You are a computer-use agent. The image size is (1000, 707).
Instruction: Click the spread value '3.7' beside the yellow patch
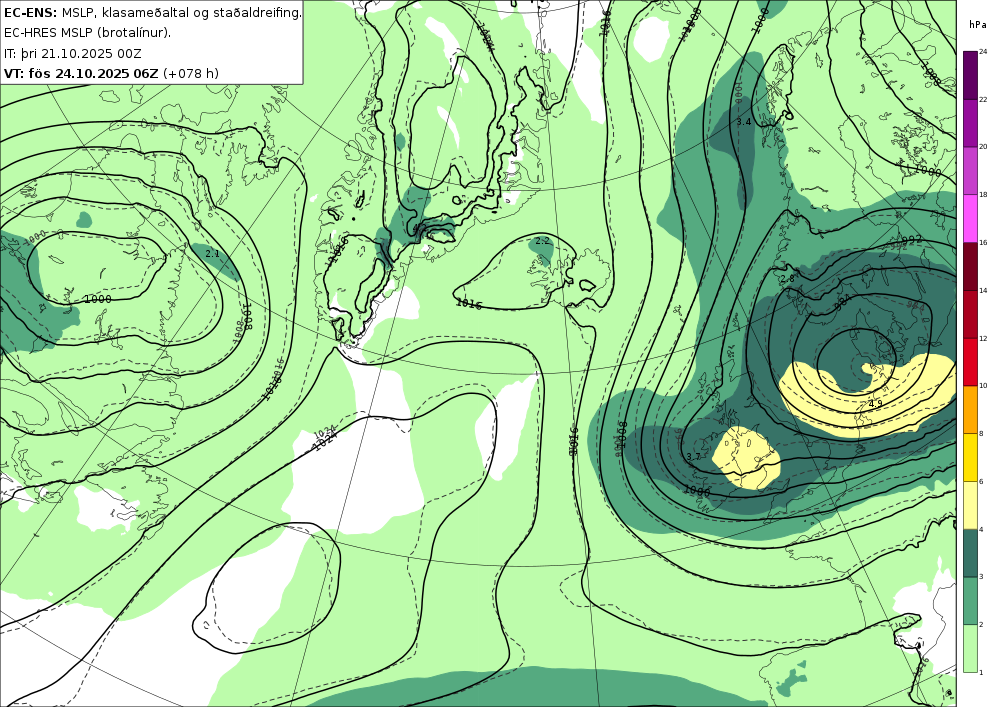pos(694,457)
